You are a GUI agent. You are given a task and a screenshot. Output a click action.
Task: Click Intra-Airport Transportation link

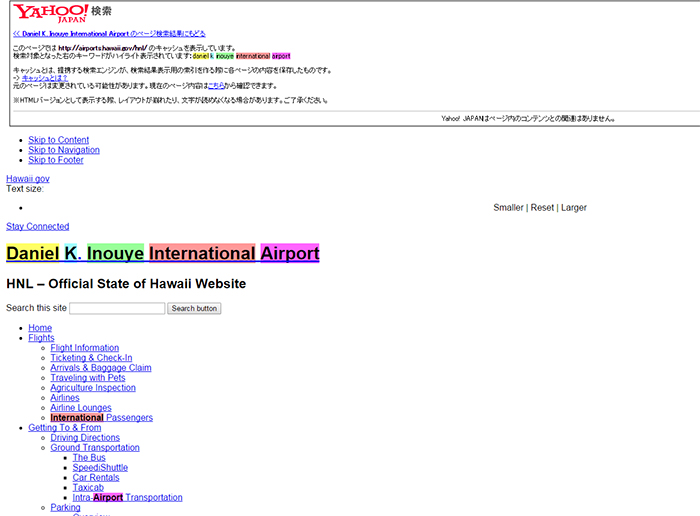[127, 498]
